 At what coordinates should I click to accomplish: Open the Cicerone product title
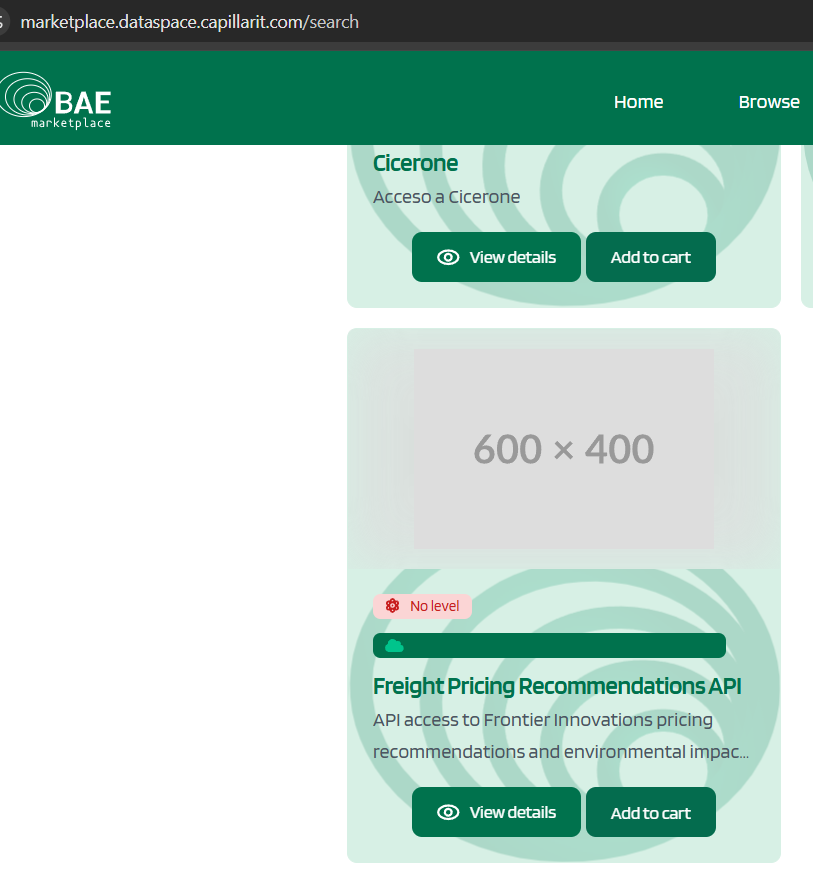pos(415,163)
